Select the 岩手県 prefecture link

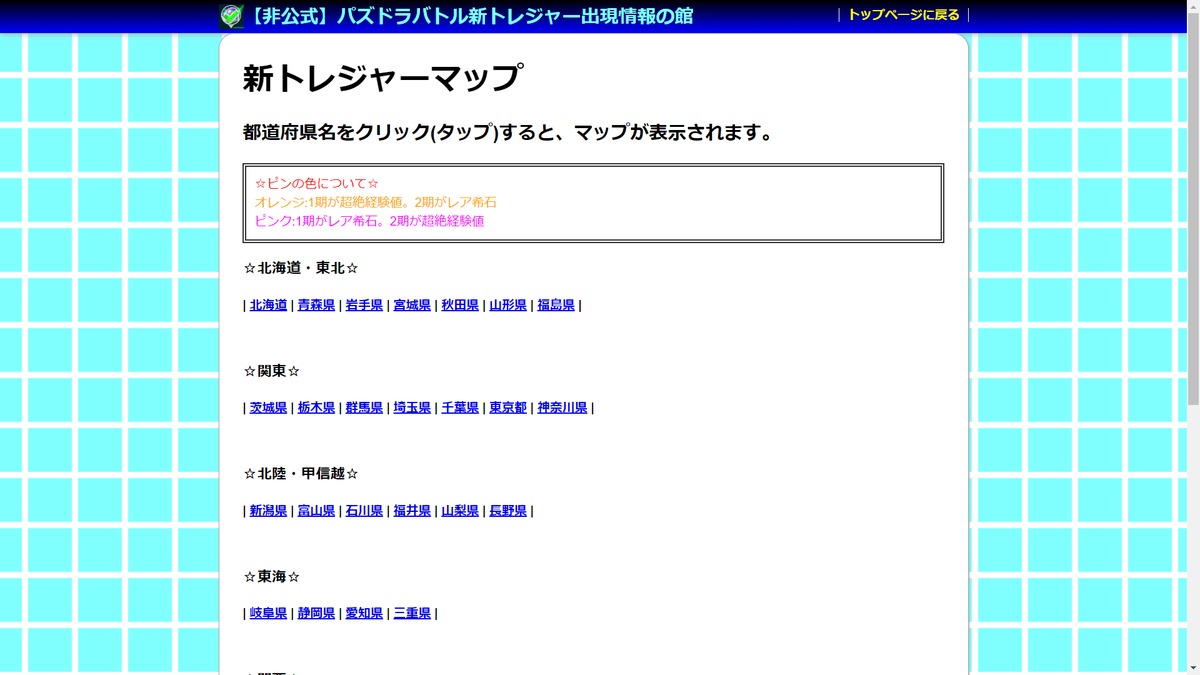[364, 305]
